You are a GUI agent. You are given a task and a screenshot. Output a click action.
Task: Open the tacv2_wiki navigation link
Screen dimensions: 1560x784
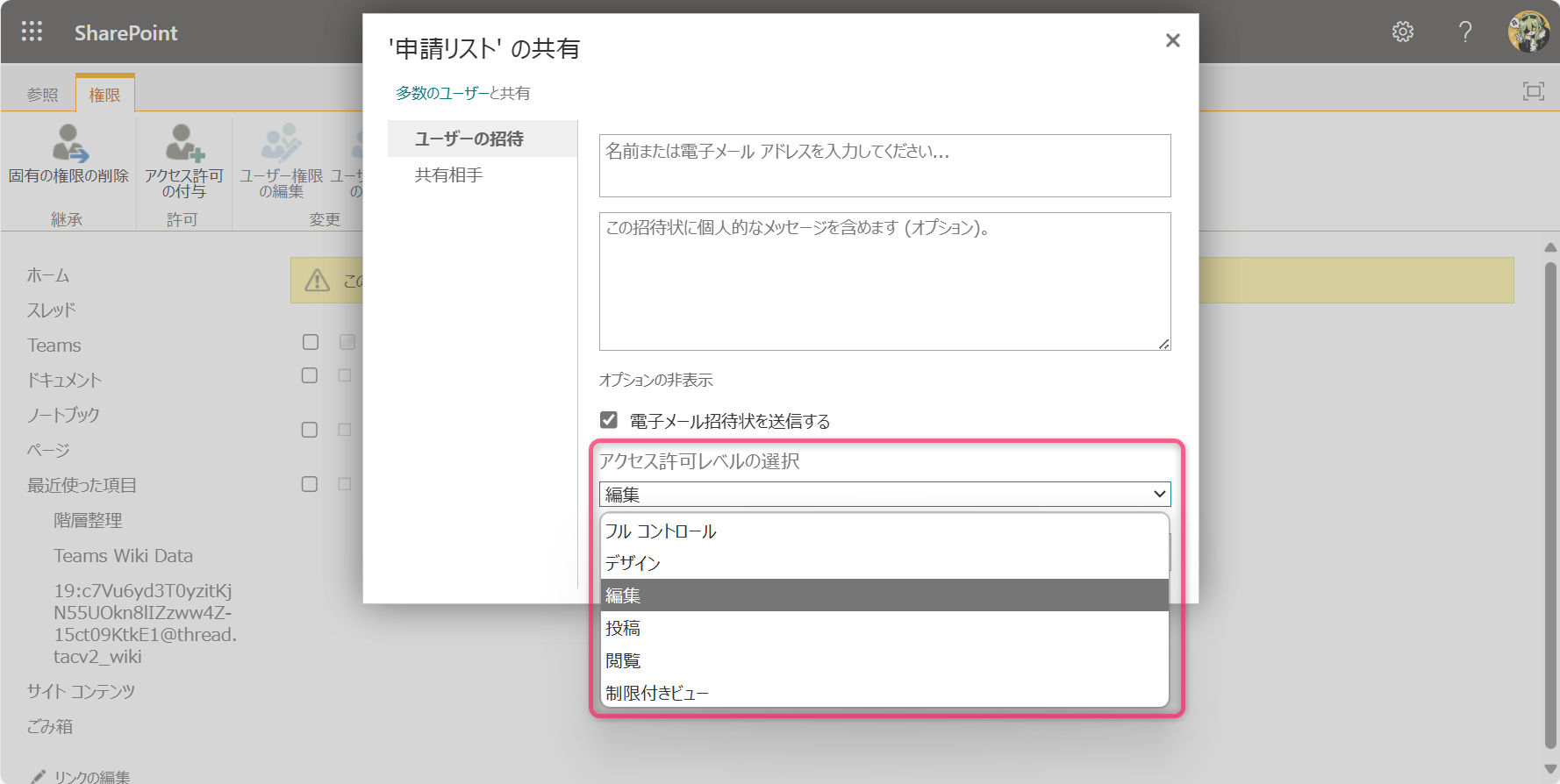click(146, 624)
